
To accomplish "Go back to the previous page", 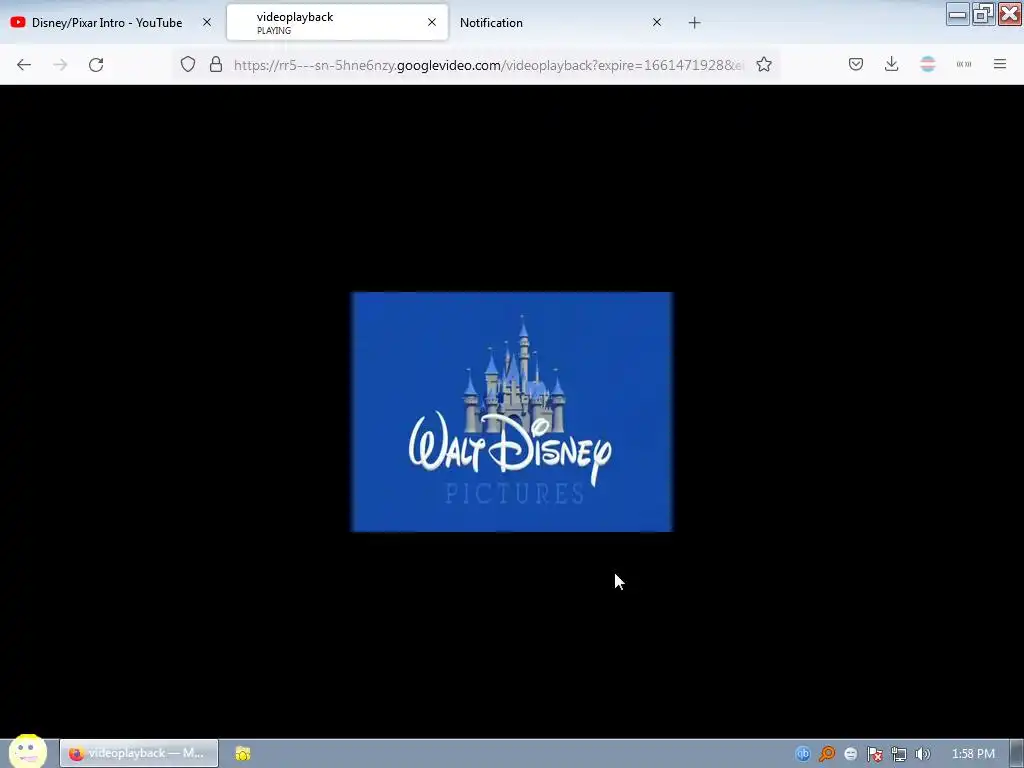I will (24, 65).
